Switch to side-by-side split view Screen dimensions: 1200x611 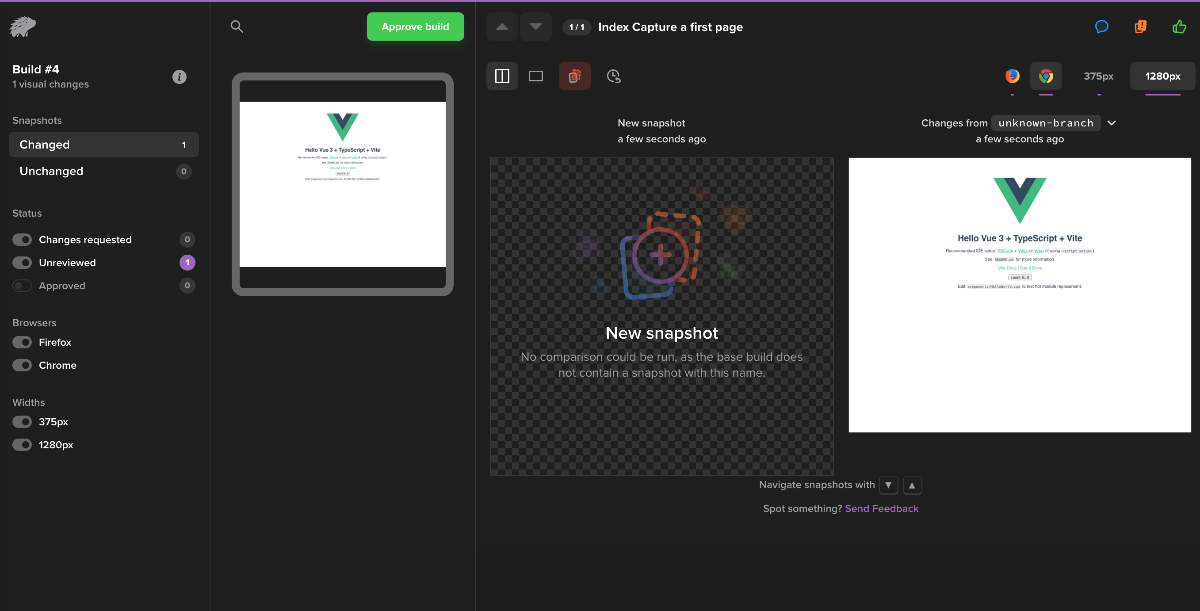pos(502,76)
